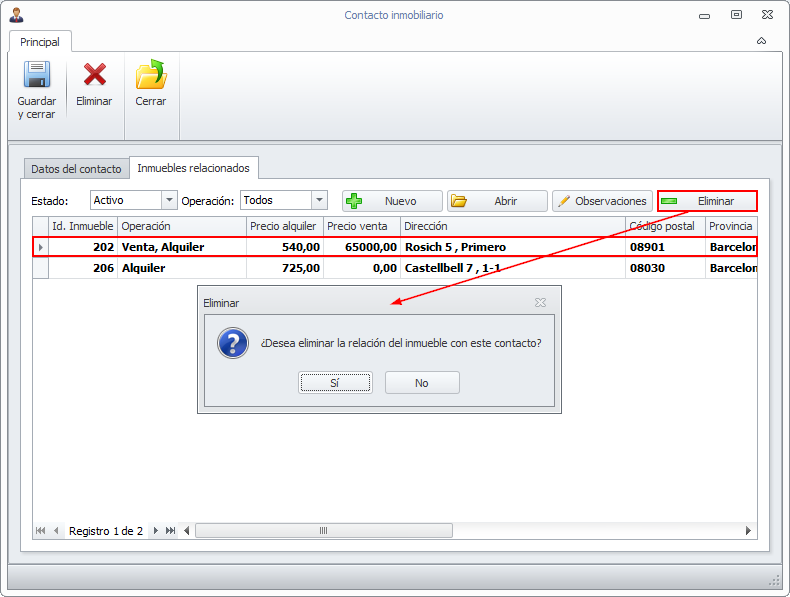The width and height of the screenshot is (790, 597).
Task: Click cell with Id 202
Action: [x=83, y=247]
